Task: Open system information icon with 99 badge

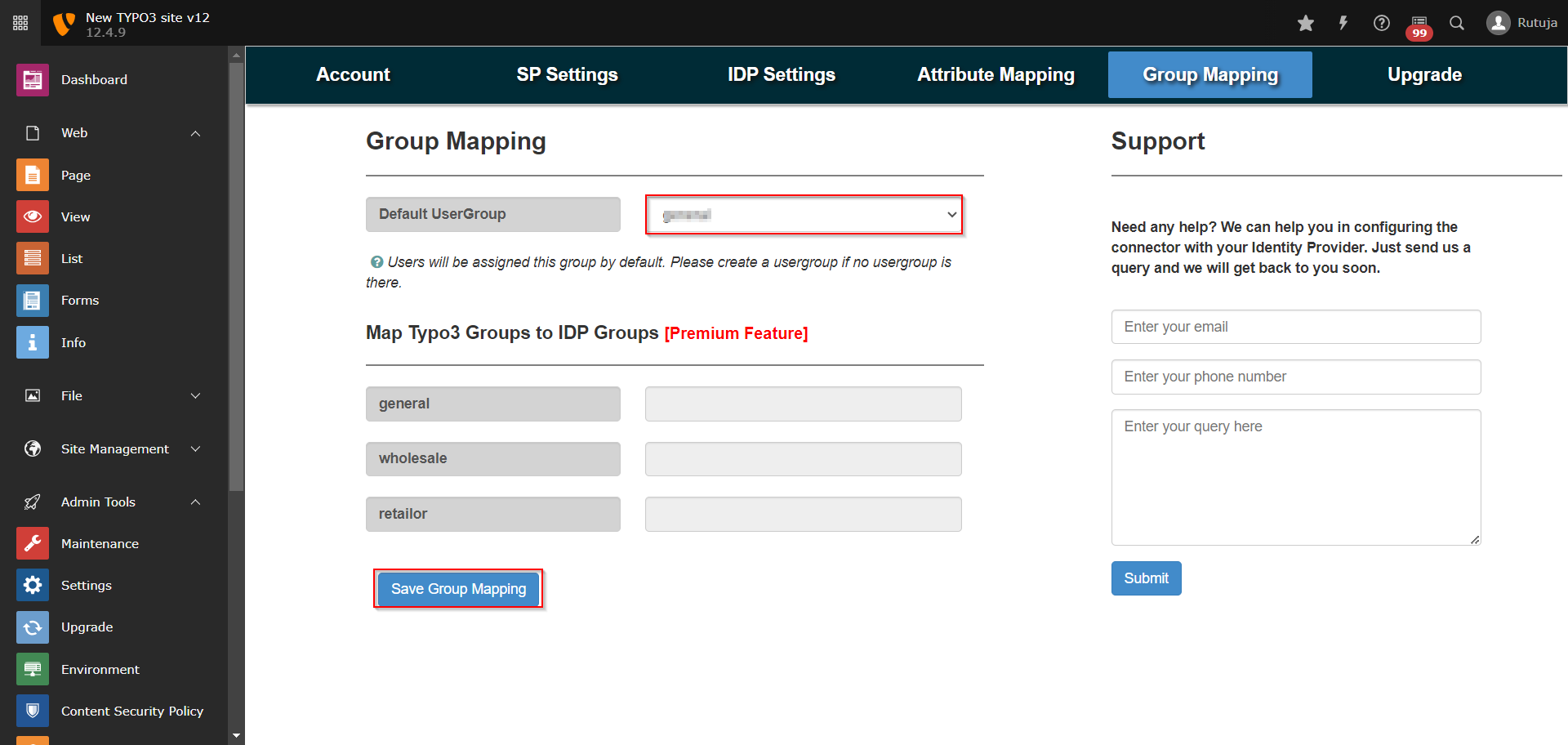Action: point(1419,25)
